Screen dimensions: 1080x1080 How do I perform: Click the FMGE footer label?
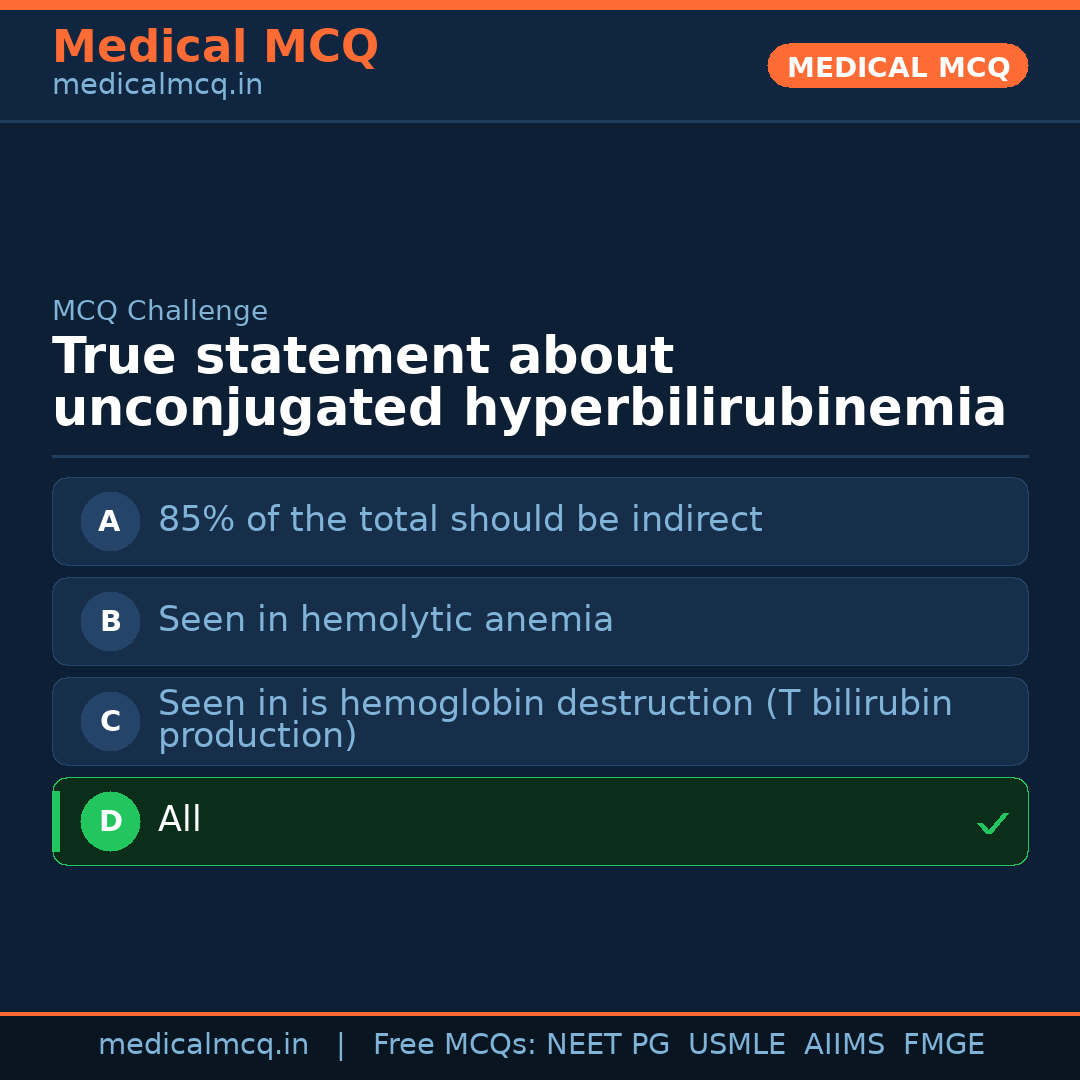tap(944, 1045)
